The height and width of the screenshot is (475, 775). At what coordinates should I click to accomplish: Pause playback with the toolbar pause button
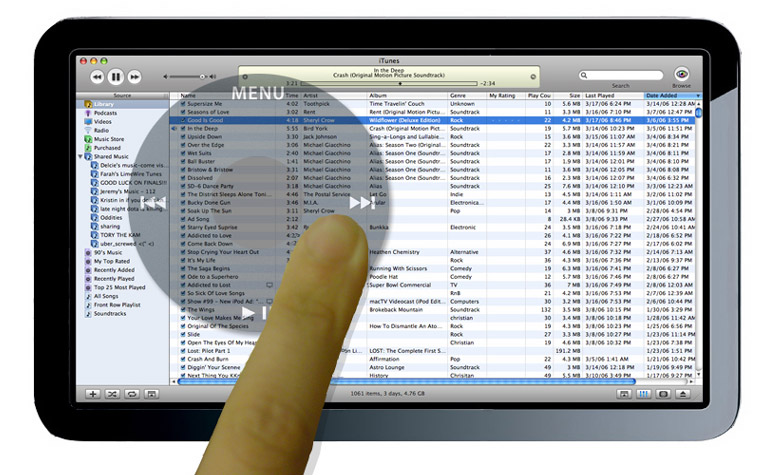coord(116,77)
